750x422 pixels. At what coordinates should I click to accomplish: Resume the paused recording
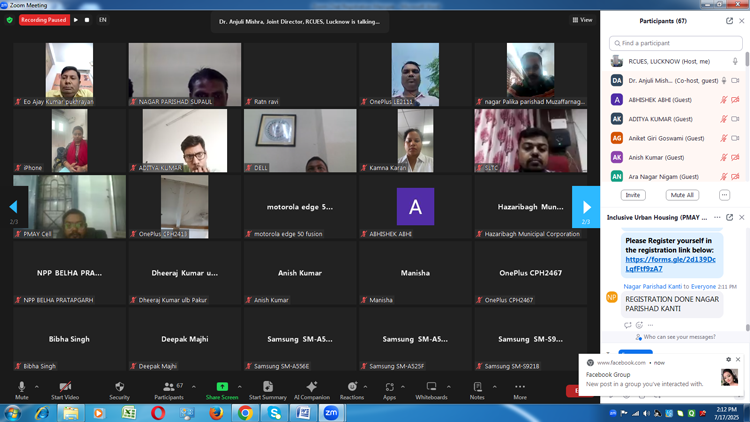[76, 20]
